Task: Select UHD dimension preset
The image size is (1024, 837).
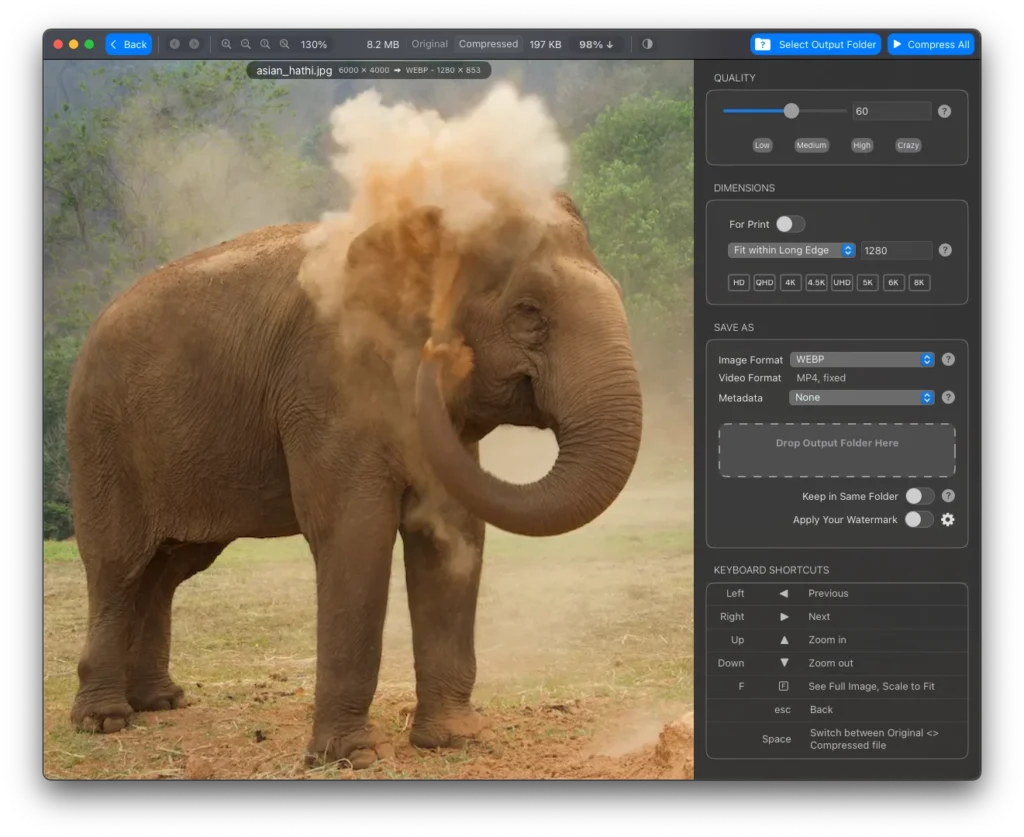Action: 842,283
